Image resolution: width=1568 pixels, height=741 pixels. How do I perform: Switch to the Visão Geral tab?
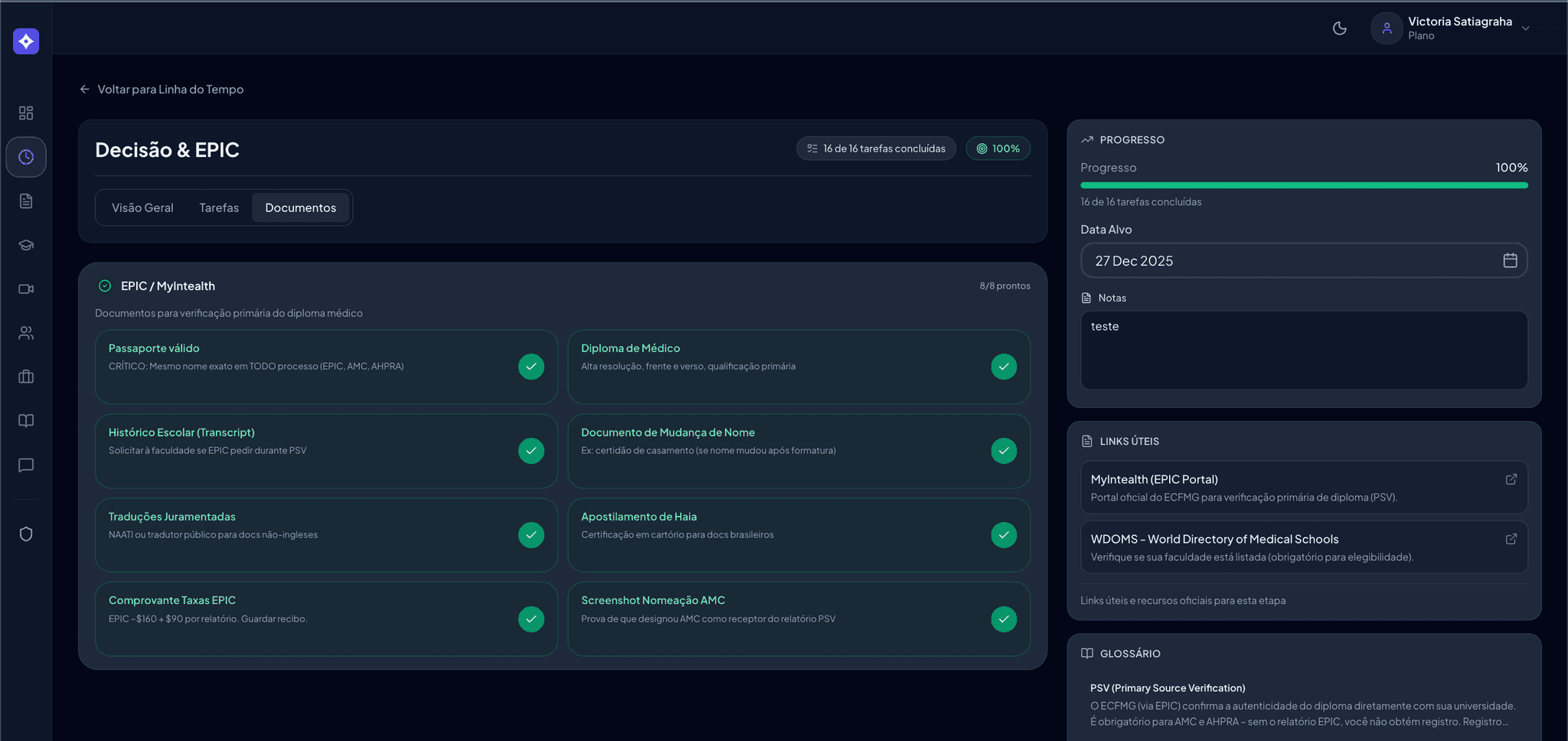(x=142, y=207)
